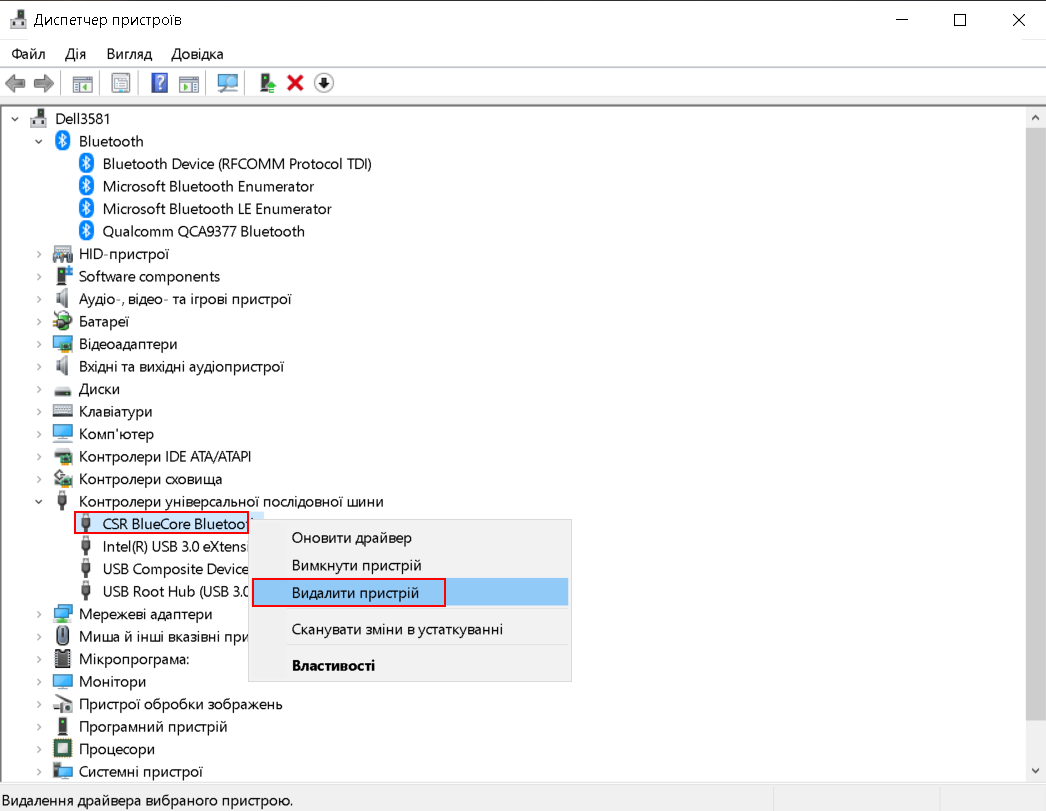Open the Дія menu

click(x=75, y=54)
